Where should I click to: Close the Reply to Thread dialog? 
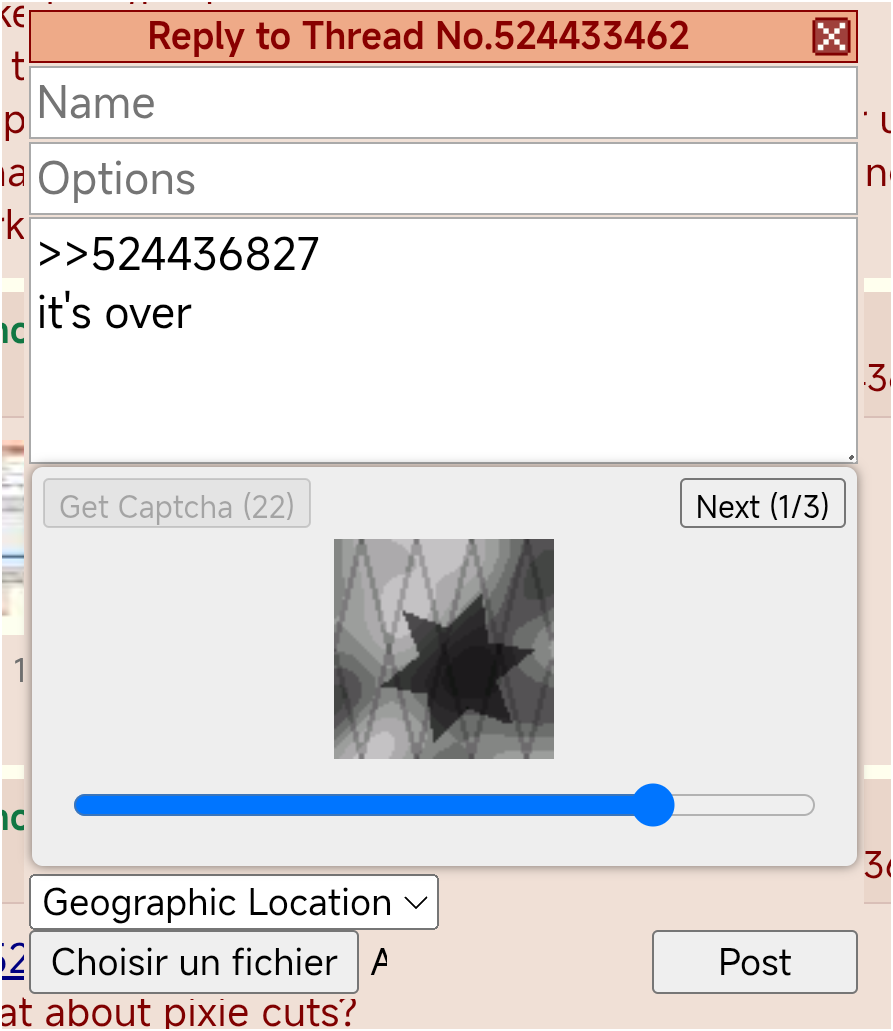tap(831, 36)
